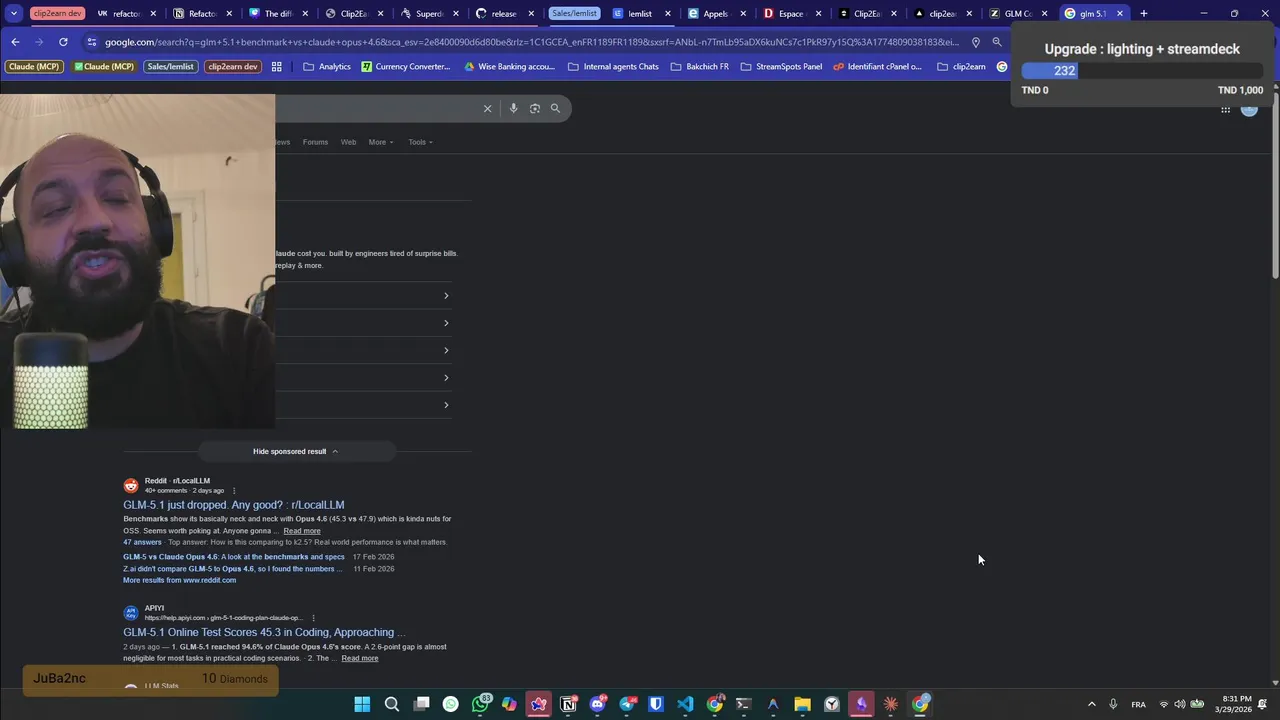Click the zoom magnifier icon in address bar
The width and height of the screenshot is (1280, 720).
997,42
